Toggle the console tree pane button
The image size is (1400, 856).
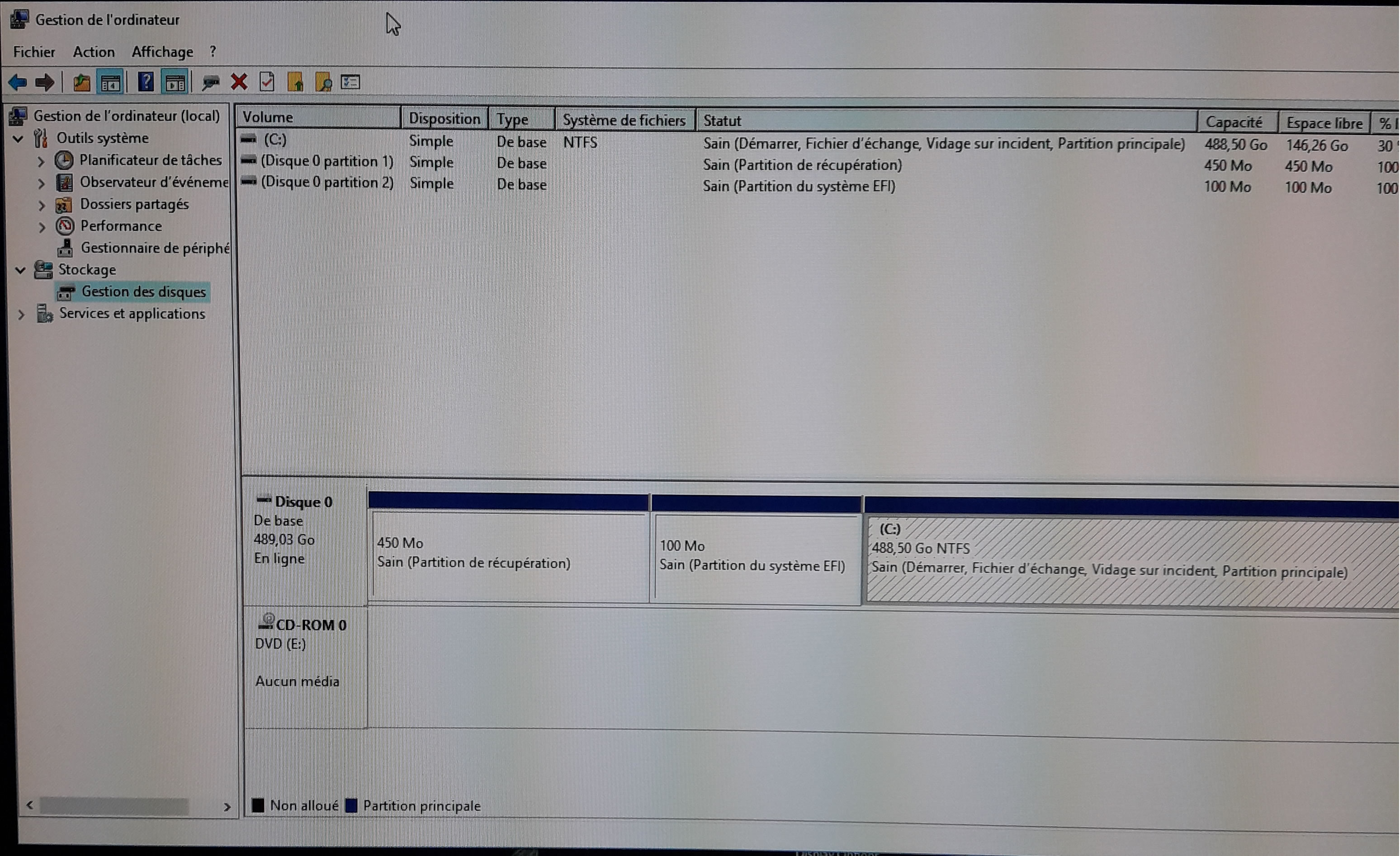[110, 84]
